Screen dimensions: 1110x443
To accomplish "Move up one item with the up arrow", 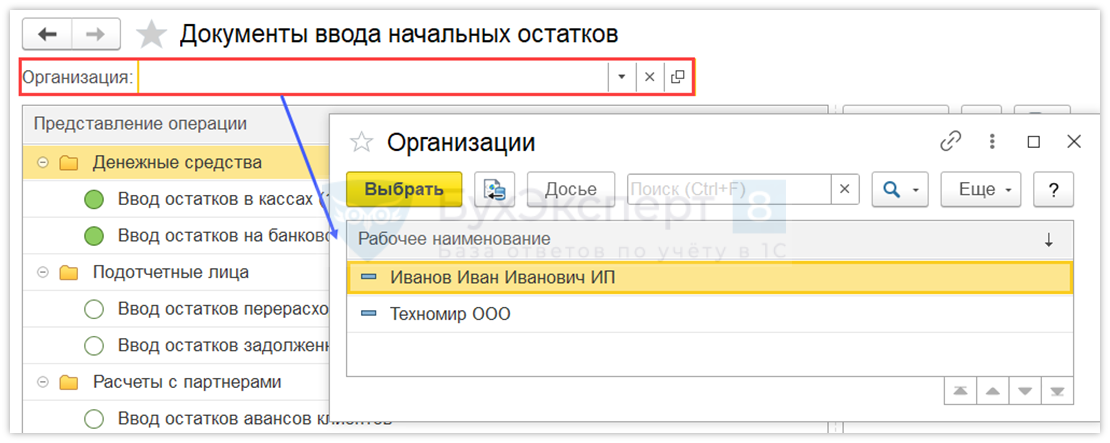I will pyautogui.click(x=992, y=391).
